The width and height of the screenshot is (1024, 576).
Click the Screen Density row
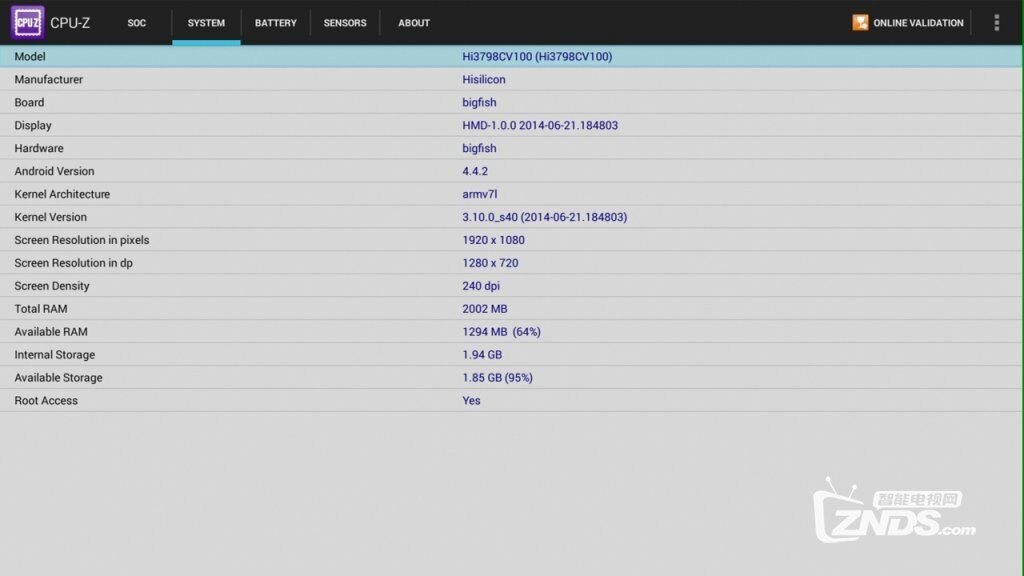[x=512, y=286]
